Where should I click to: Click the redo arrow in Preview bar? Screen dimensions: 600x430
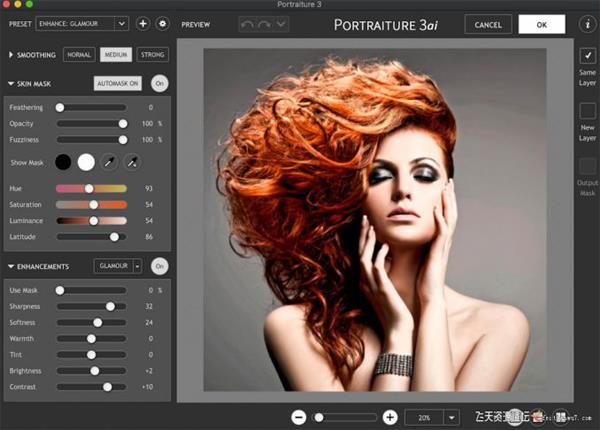click(262, 23)
